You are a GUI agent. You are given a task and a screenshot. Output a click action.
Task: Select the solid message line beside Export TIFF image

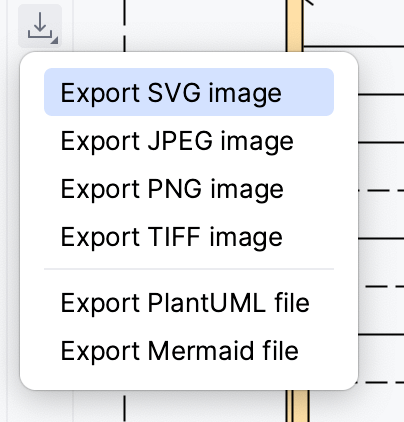click(x=381, y=238)
